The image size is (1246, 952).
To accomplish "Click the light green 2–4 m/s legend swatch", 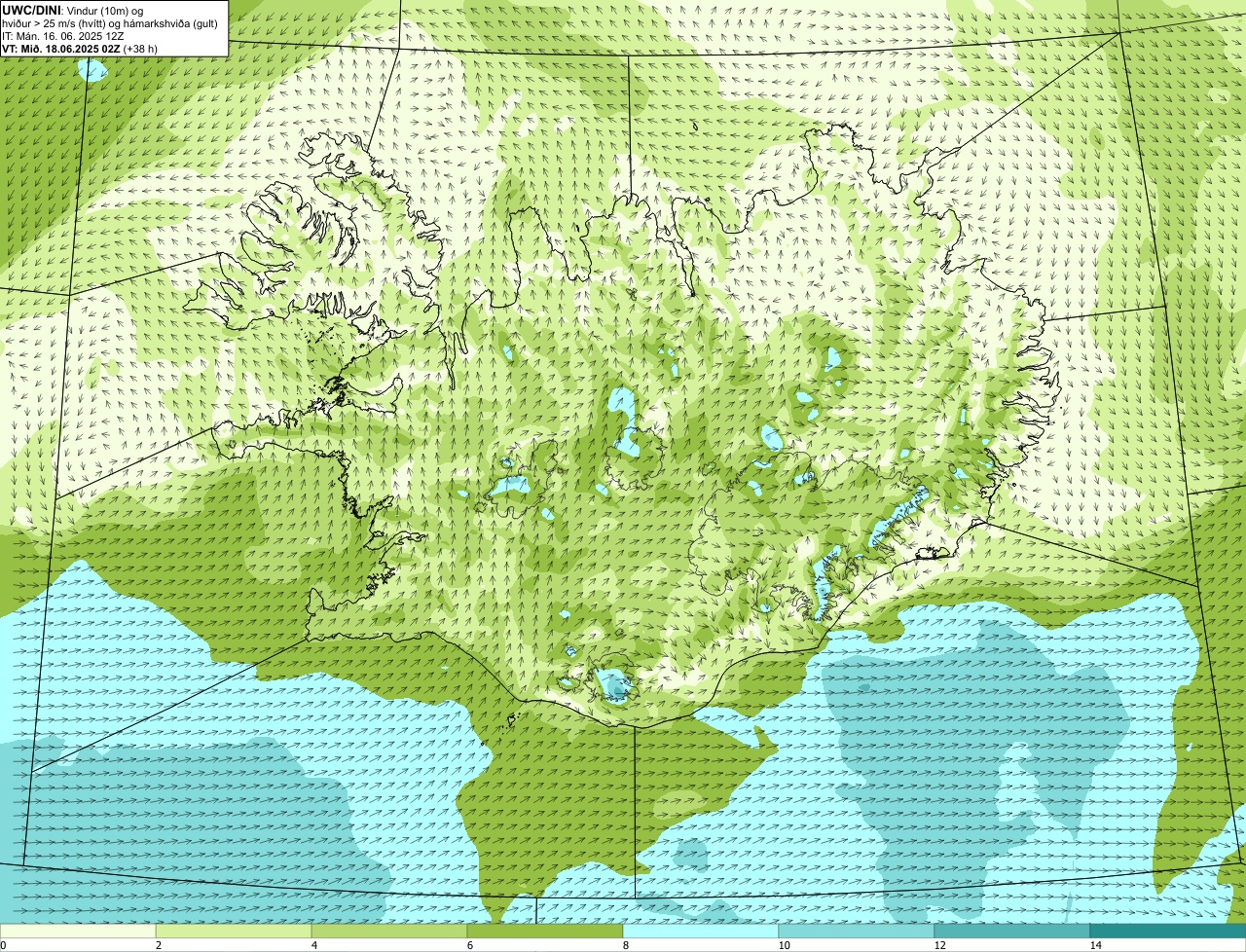I will pos(234,931).
